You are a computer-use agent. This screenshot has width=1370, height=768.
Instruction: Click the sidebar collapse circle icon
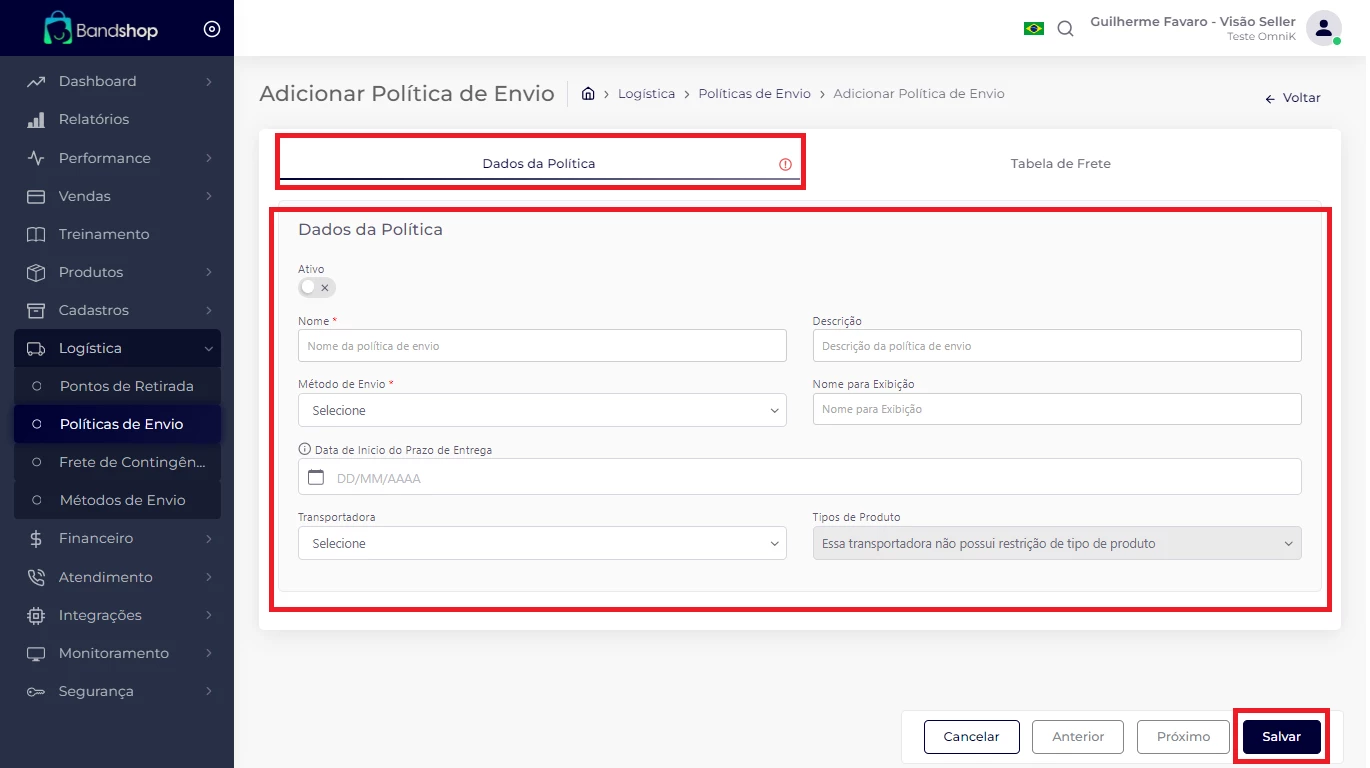pyautogui.click(x=211, y=29)
